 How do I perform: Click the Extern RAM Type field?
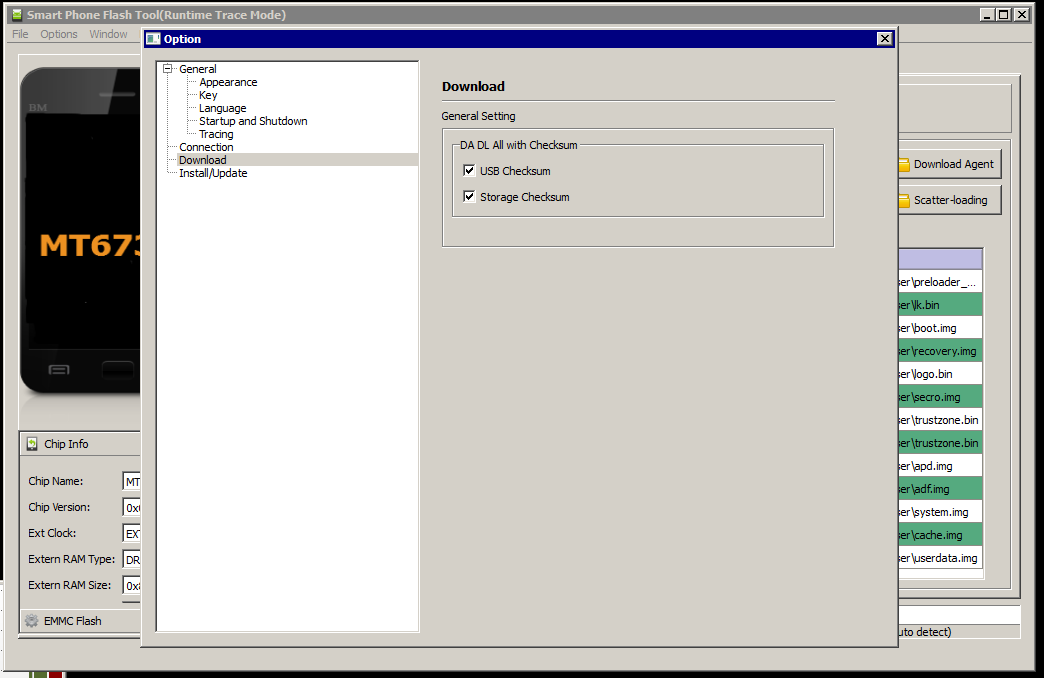point(132,559)
